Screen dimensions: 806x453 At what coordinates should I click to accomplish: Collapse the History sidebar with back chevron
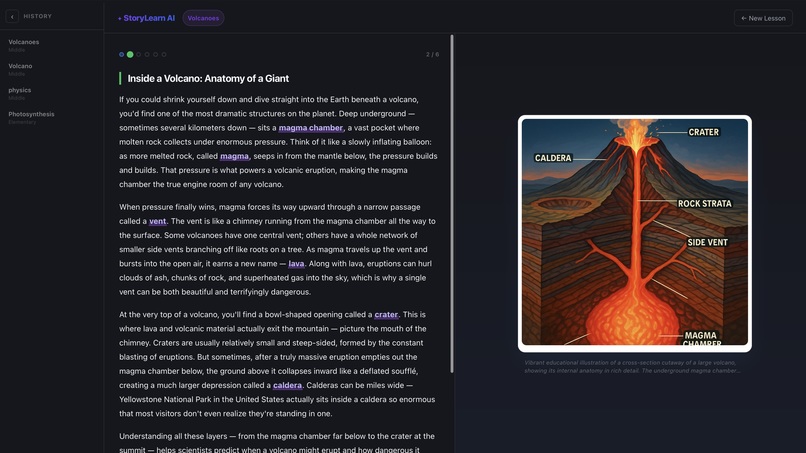[12, 16]
